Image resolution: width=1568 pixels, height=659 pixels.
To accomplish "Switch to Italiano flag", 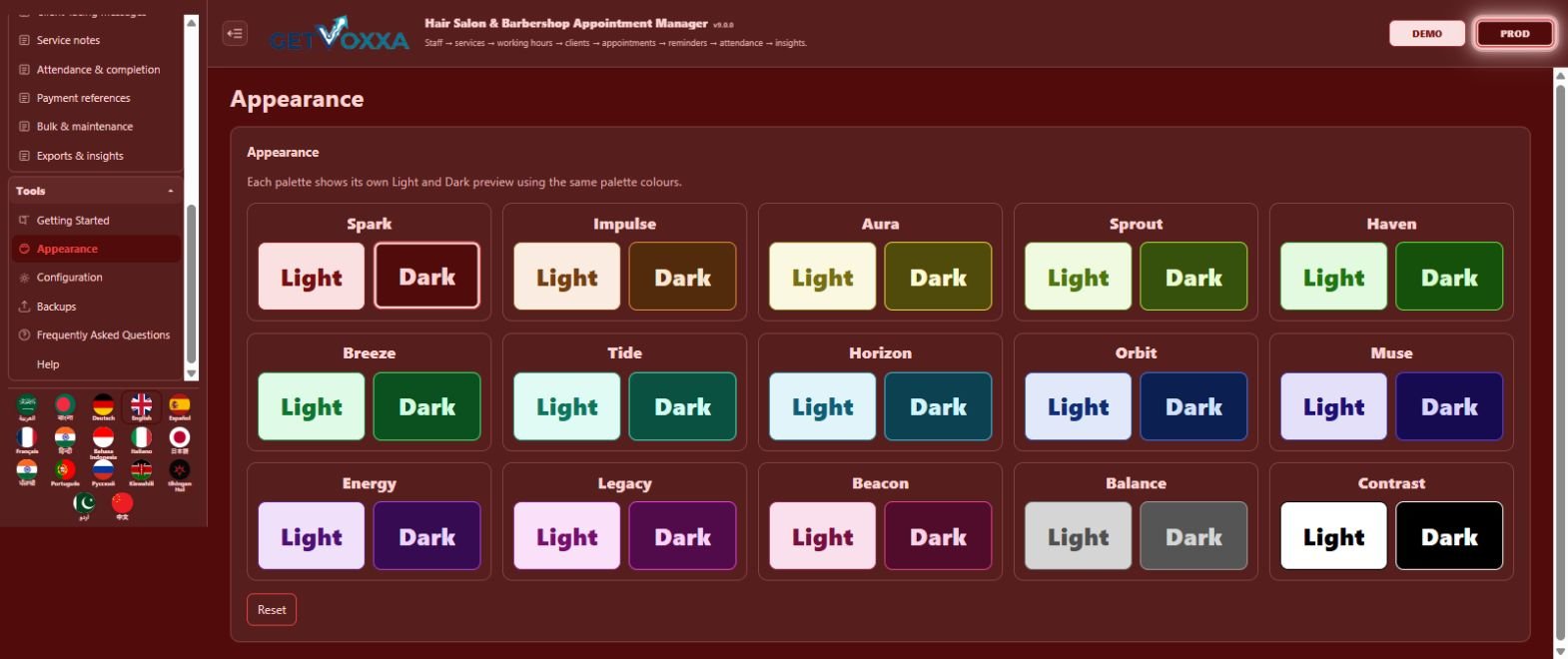I will pos(142,440).
